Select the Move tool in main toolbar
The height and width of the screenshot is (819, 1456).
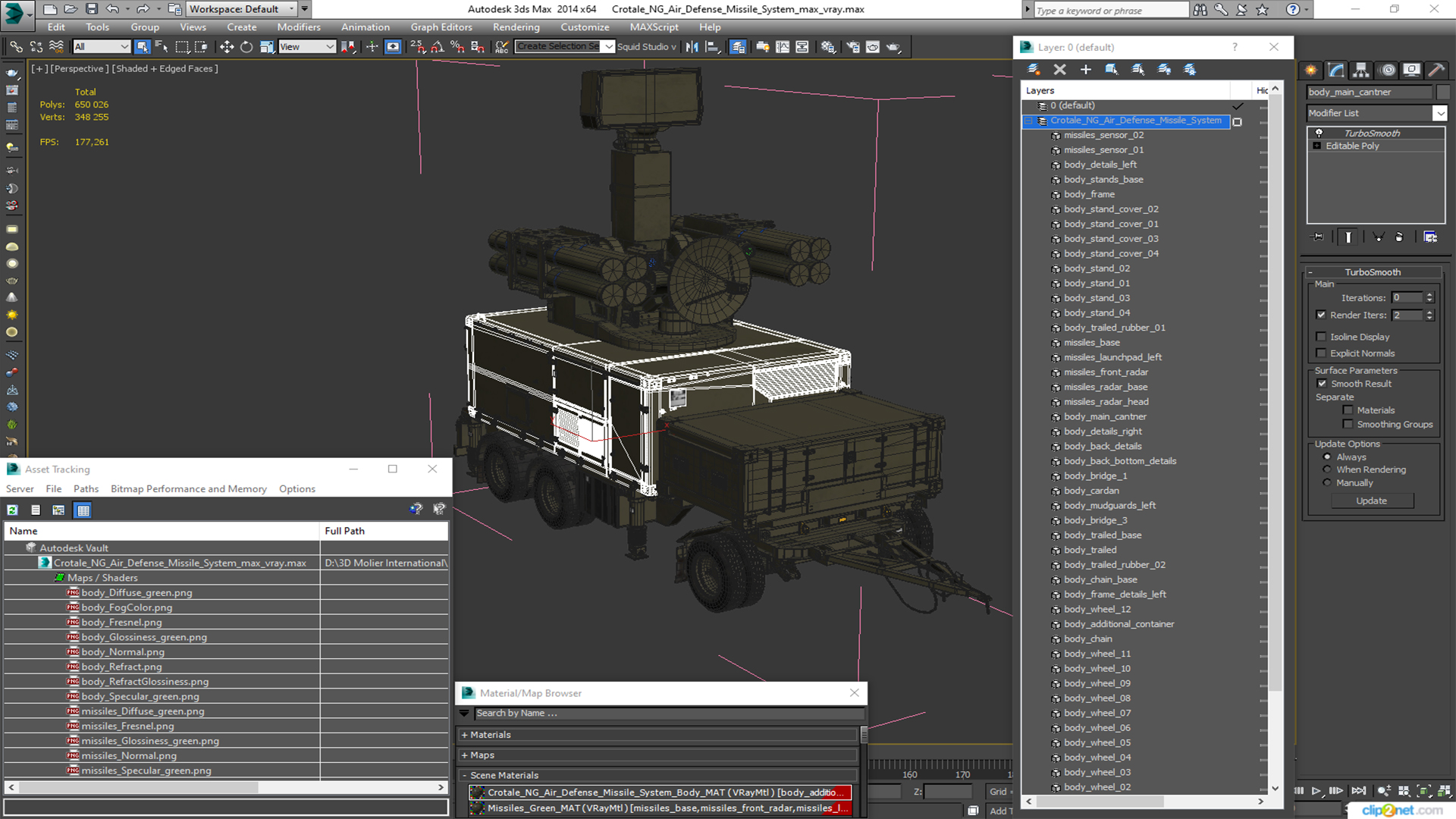point(227,47)
